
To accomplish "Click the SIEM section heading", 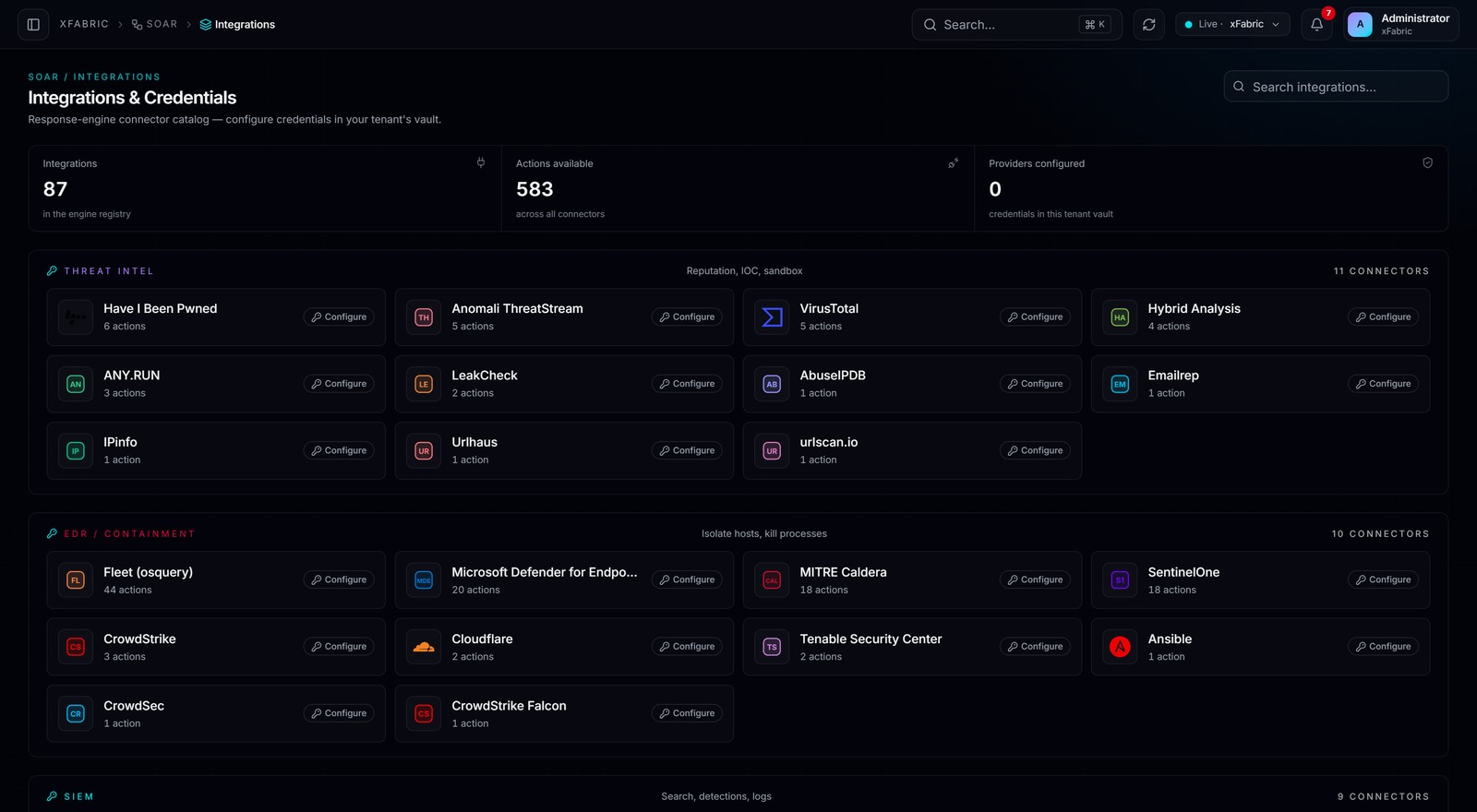I will pyautogui.click(x=78, y=796).
